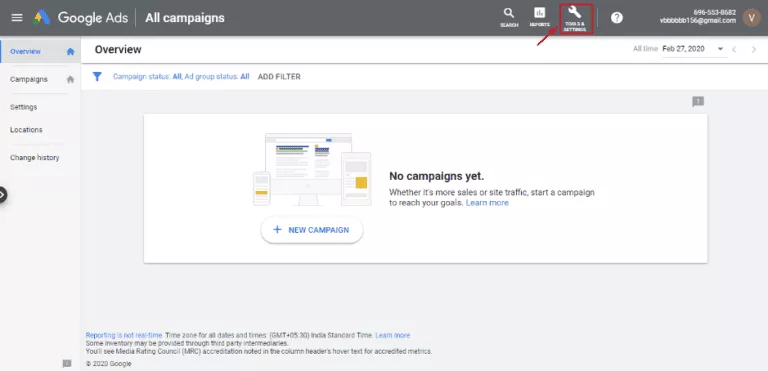Open the Search tool in header
The image size is (768, 371).
[x=509, y=18]
